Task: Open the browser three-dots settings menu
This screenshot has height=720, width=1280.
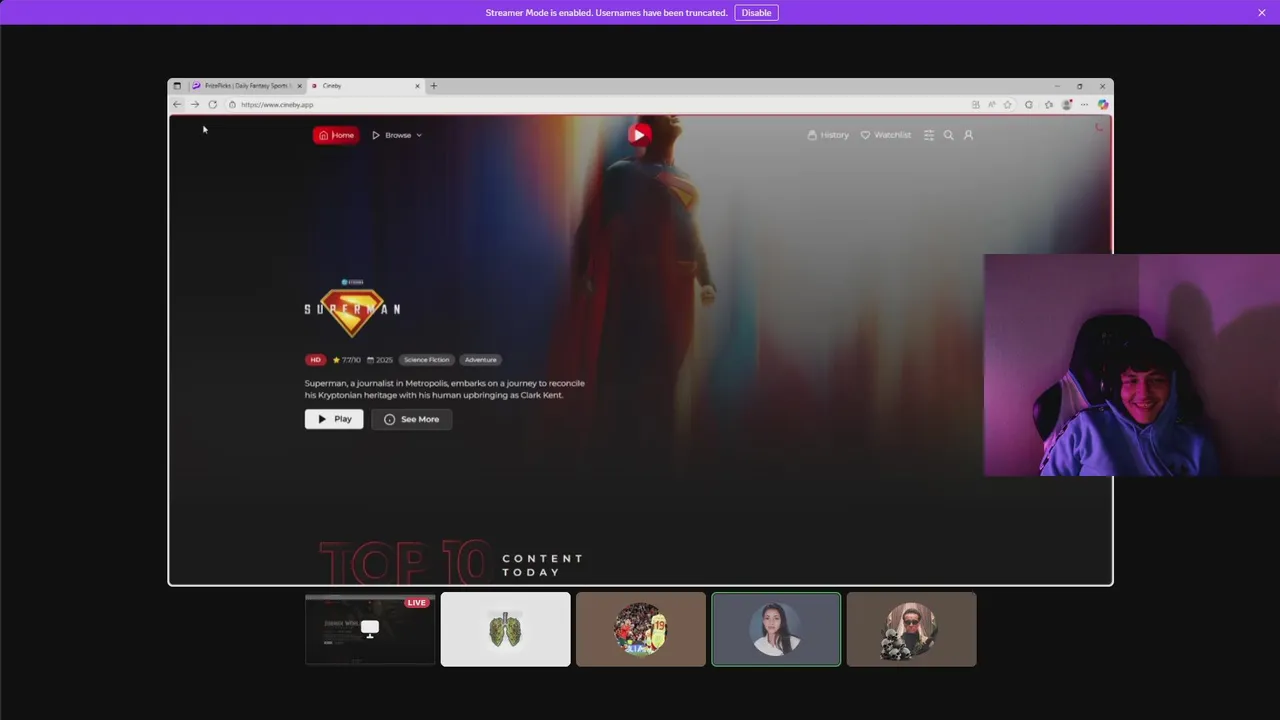Action: [x=1084, y=105]
